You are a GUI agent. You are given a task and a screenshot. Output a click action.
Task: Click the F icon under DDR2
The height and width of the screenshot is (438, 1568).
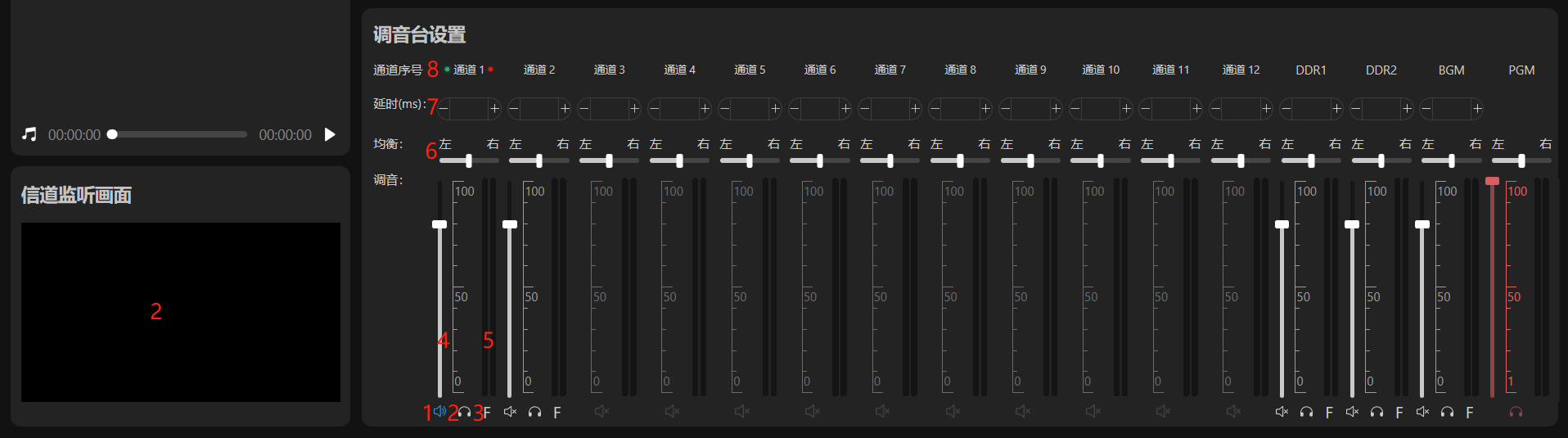(1399, 413)
